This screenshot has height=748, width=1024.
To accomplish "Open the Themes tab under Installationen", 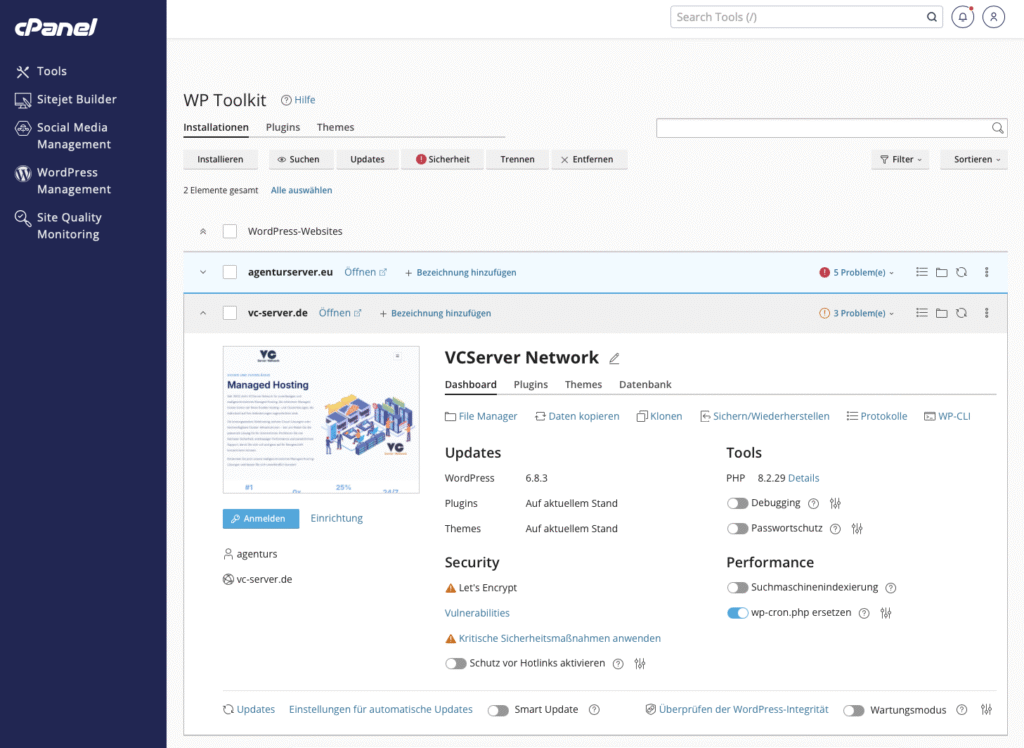I will (335, 127).
